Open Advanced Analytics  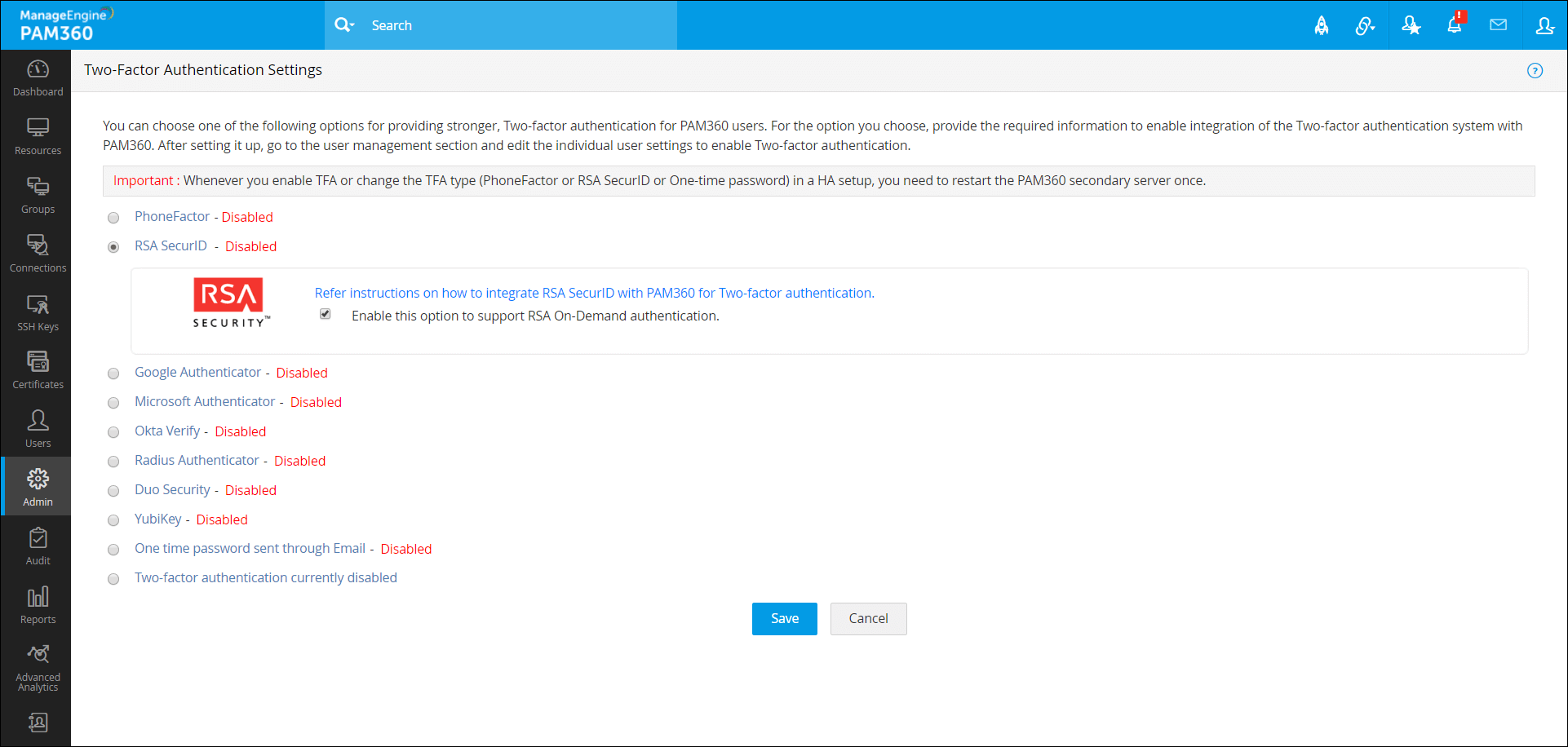click(x=38, y=668)
